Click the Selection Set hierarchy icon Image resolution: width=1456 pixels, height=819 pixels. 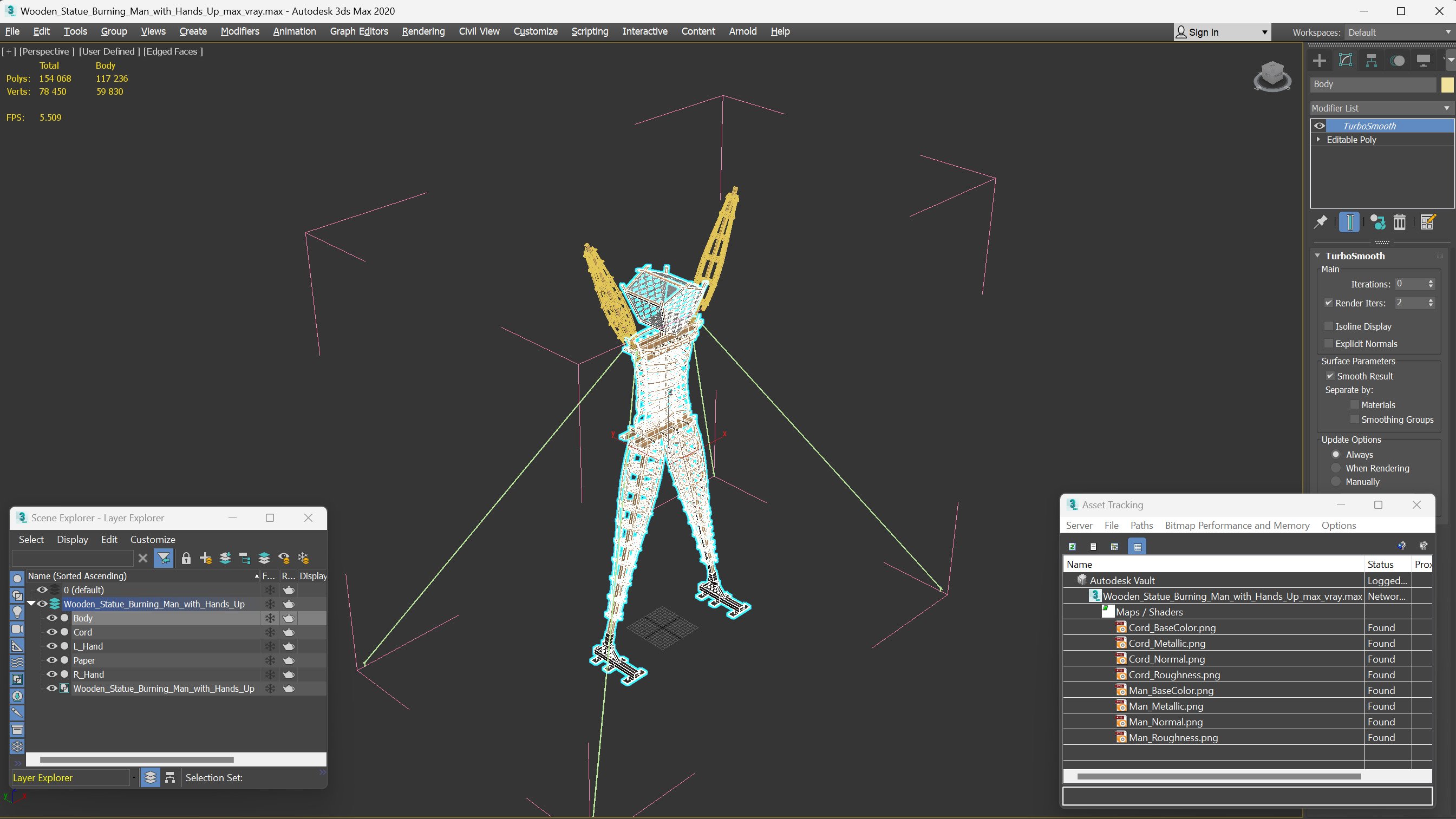click(x=170, y=778)
